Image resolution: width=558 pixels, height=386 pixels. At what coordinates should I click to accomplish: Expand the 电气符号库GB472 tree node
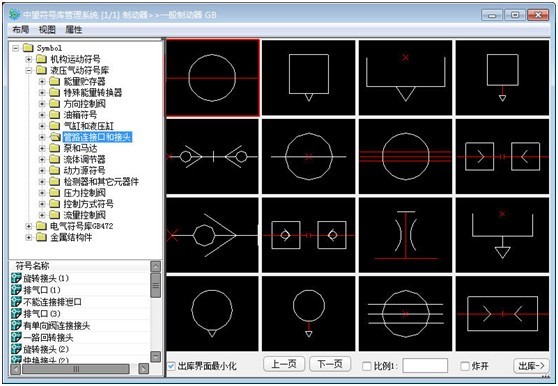tap(29, 226)
